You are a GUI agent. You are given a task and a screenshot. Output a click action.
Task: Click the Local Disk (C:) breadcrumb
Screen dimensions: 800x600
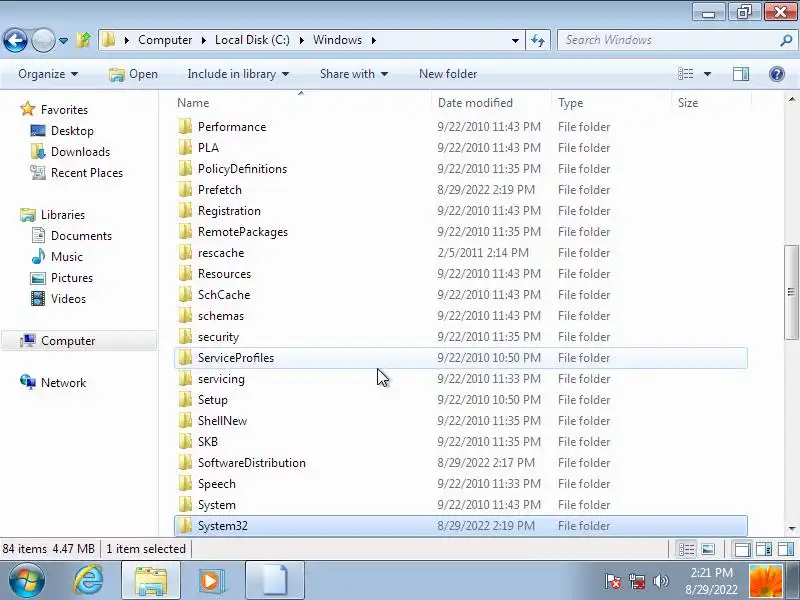pyautogui.click(x=252, y=40)
